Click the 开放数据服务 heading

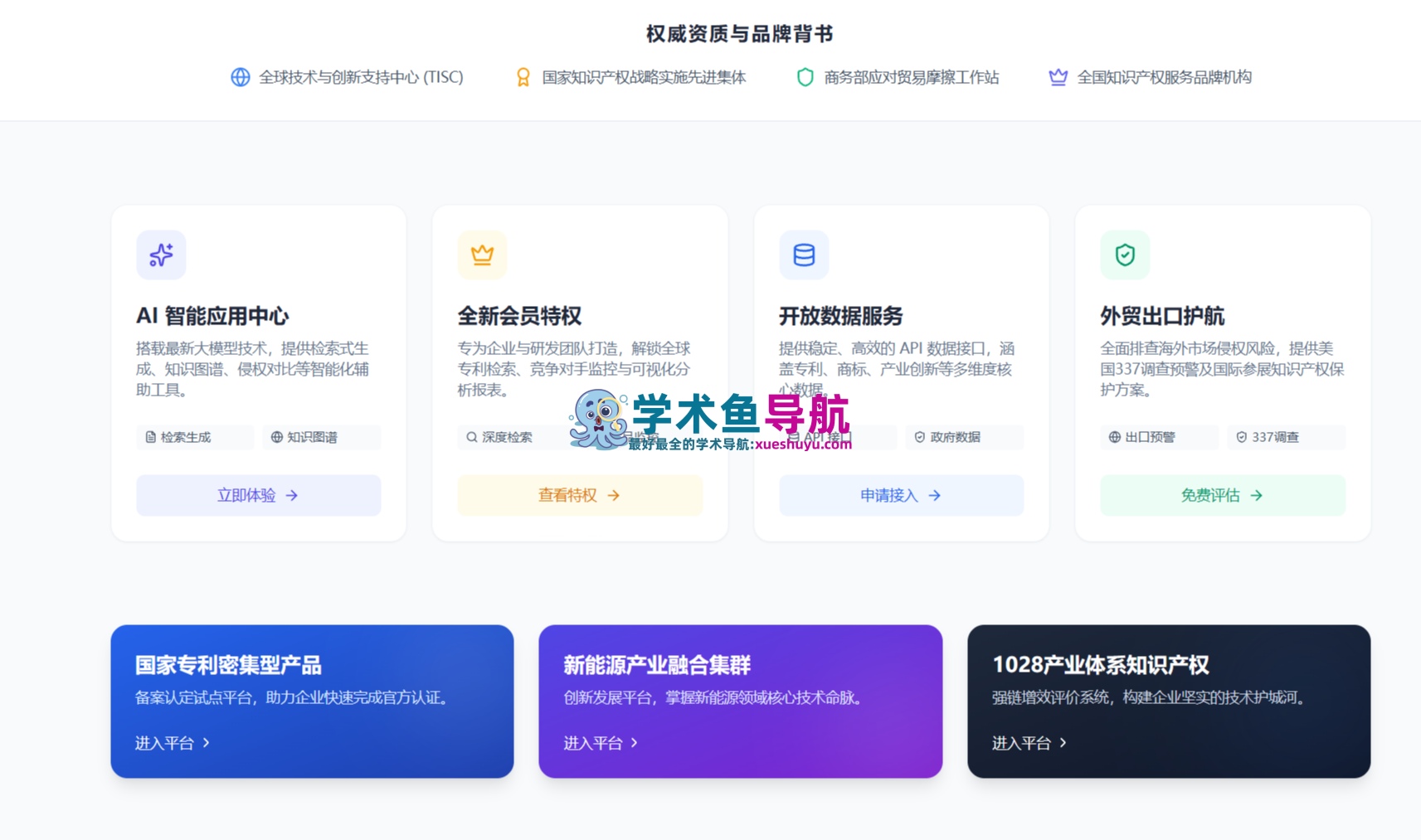(840, 316)
